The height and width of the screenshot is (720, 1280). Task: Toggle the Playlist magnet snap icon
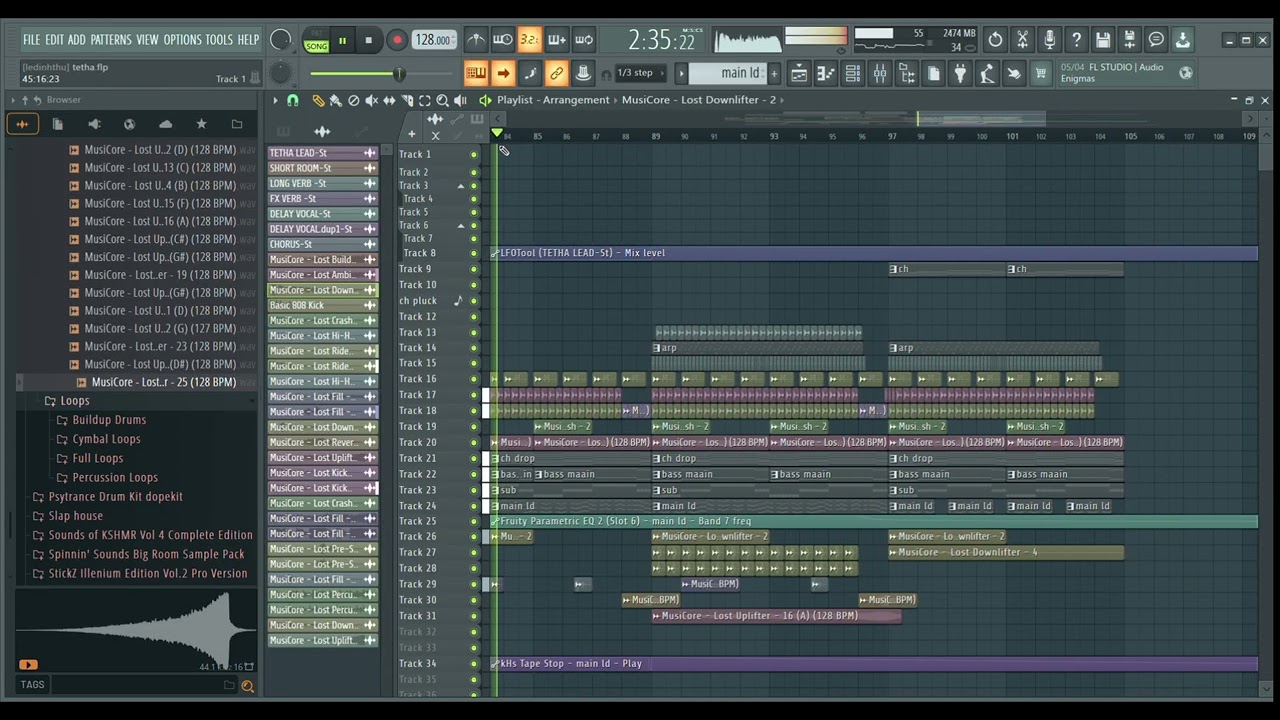tap(292, 100)
